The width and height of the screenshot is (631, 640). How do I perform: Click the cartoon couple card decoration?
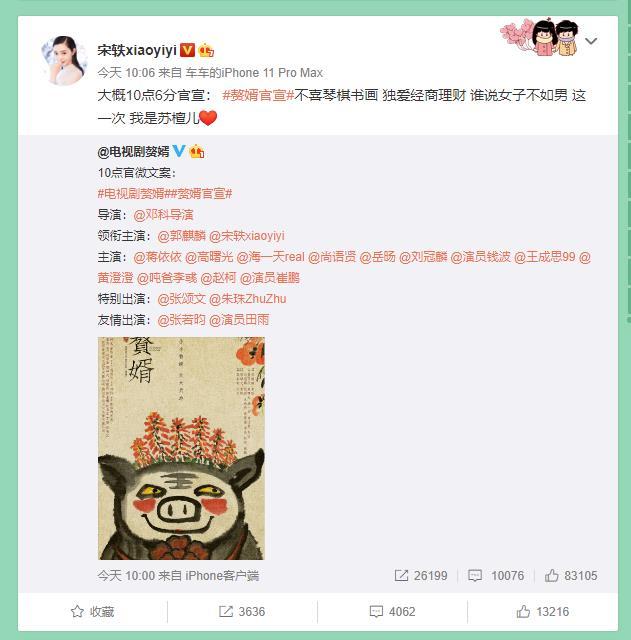point(540,38)
